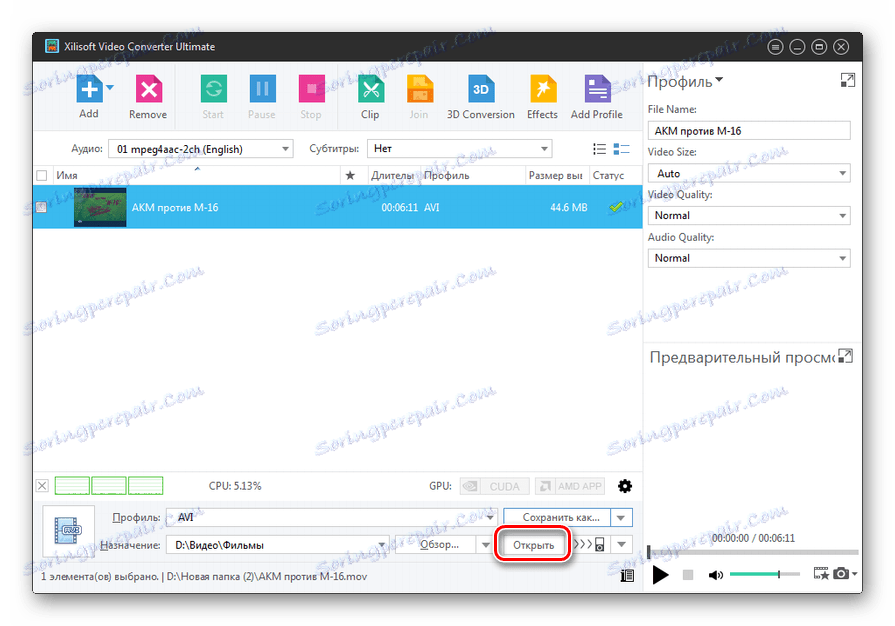The image size is (895, 626).
Task: Click the Открыть button
Action: pos(533,545)
